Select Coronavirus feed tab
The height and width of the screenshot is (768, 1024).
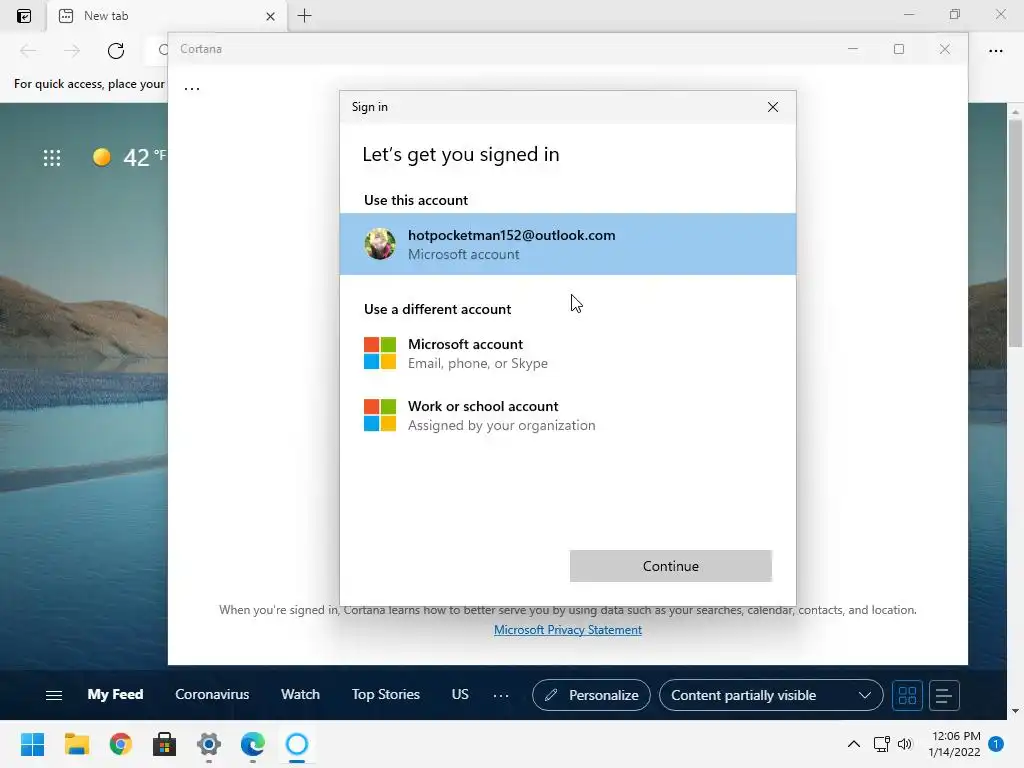(212, 694)
